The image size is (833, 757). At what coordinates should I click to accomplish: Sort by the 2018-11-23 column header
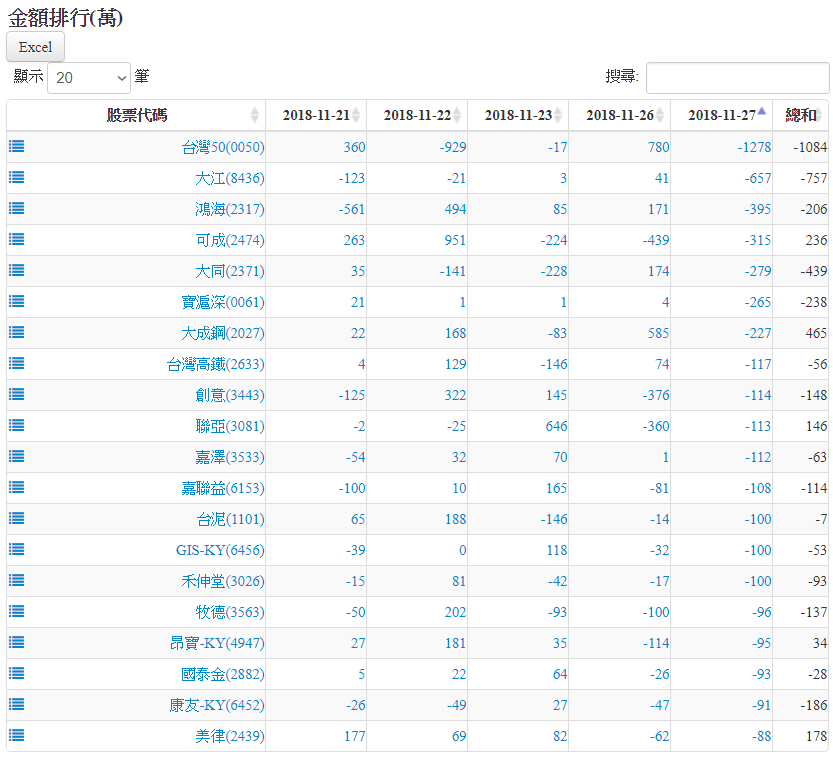coord(518,115)
